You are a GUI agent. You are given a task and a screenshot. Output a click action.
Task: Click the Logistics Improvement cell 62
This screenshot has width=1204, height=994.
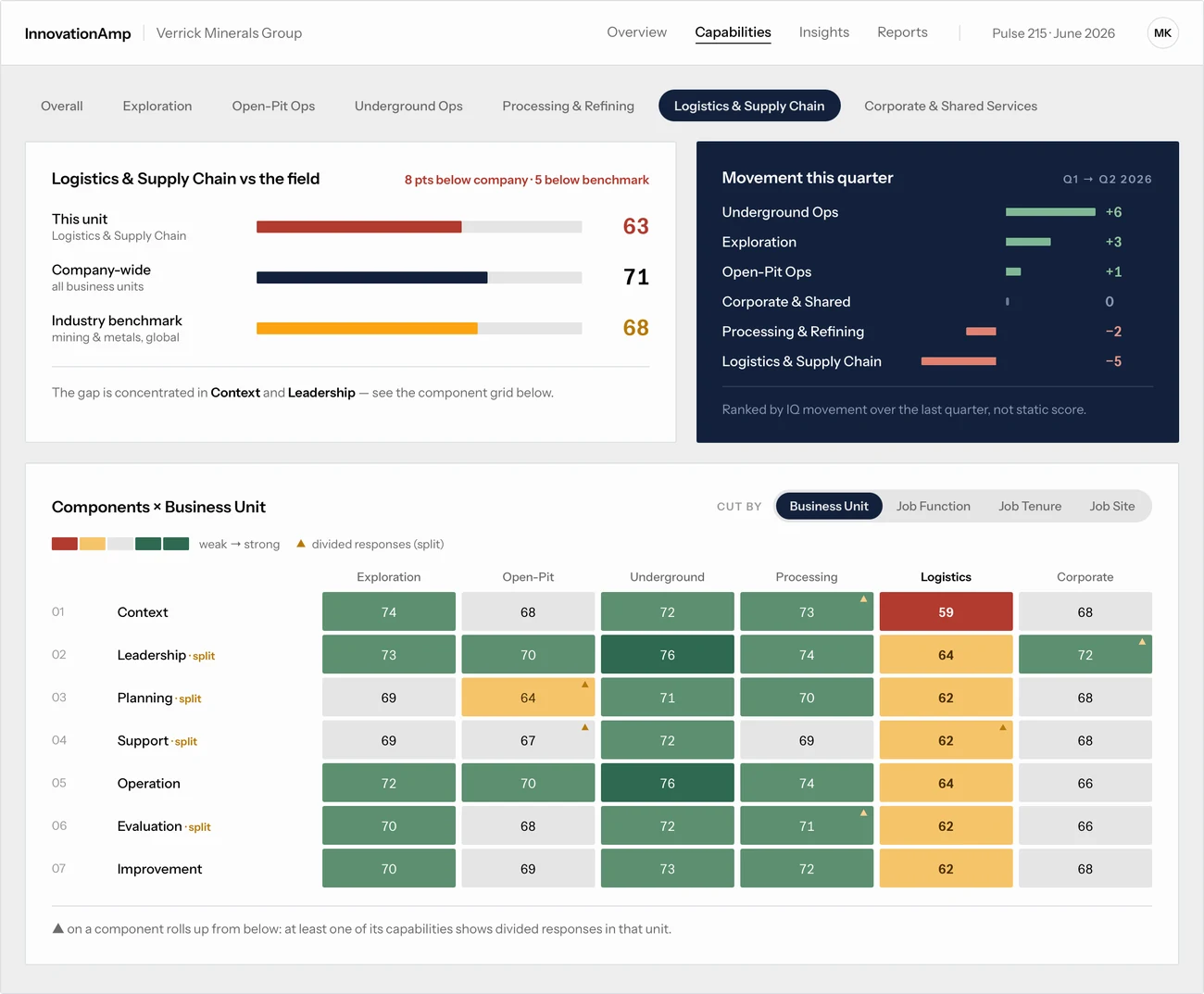click(x=946, y=868)
